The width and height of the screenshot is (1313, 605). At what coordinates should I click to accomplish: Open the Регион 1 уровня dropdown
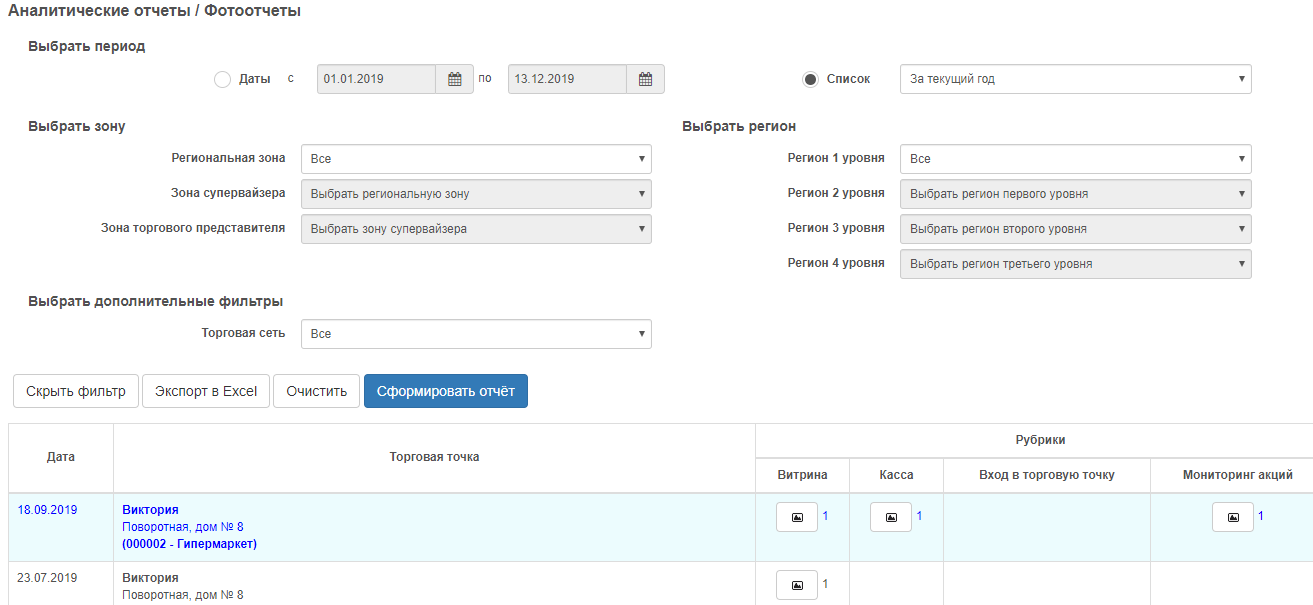pos(1075,159)
